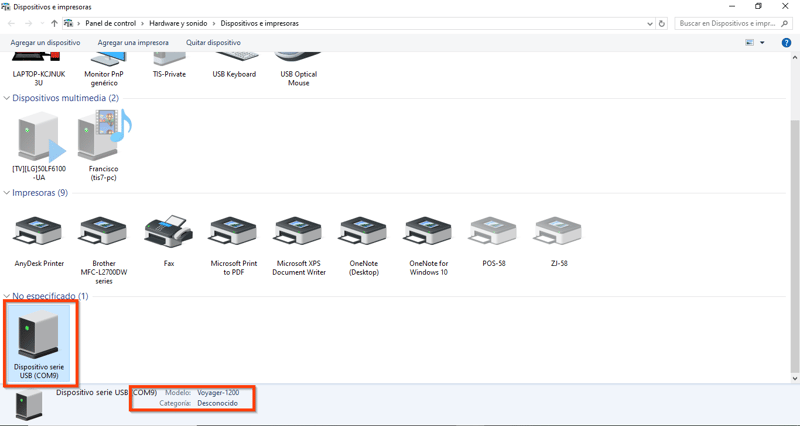Go up one folder level arrow

point(54,23)
